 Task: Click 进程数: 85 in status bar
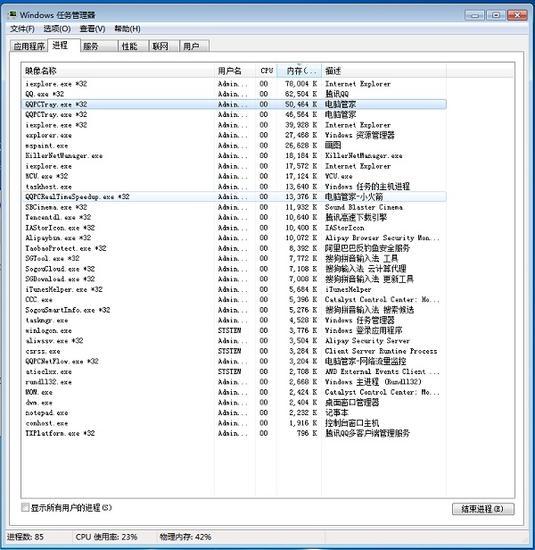25,537
